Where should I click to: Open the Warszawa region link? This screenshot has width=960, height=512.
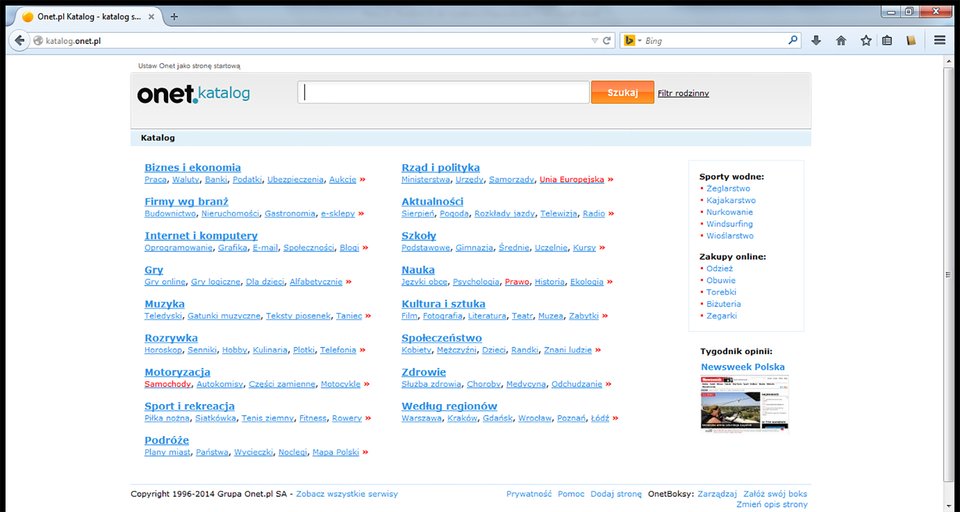point(421,418)
